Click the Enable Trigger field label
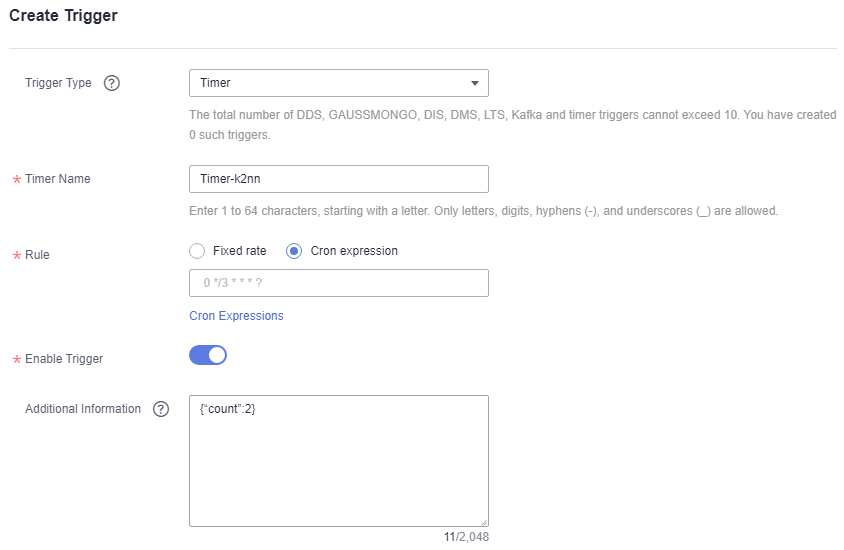 click(64, 359)
